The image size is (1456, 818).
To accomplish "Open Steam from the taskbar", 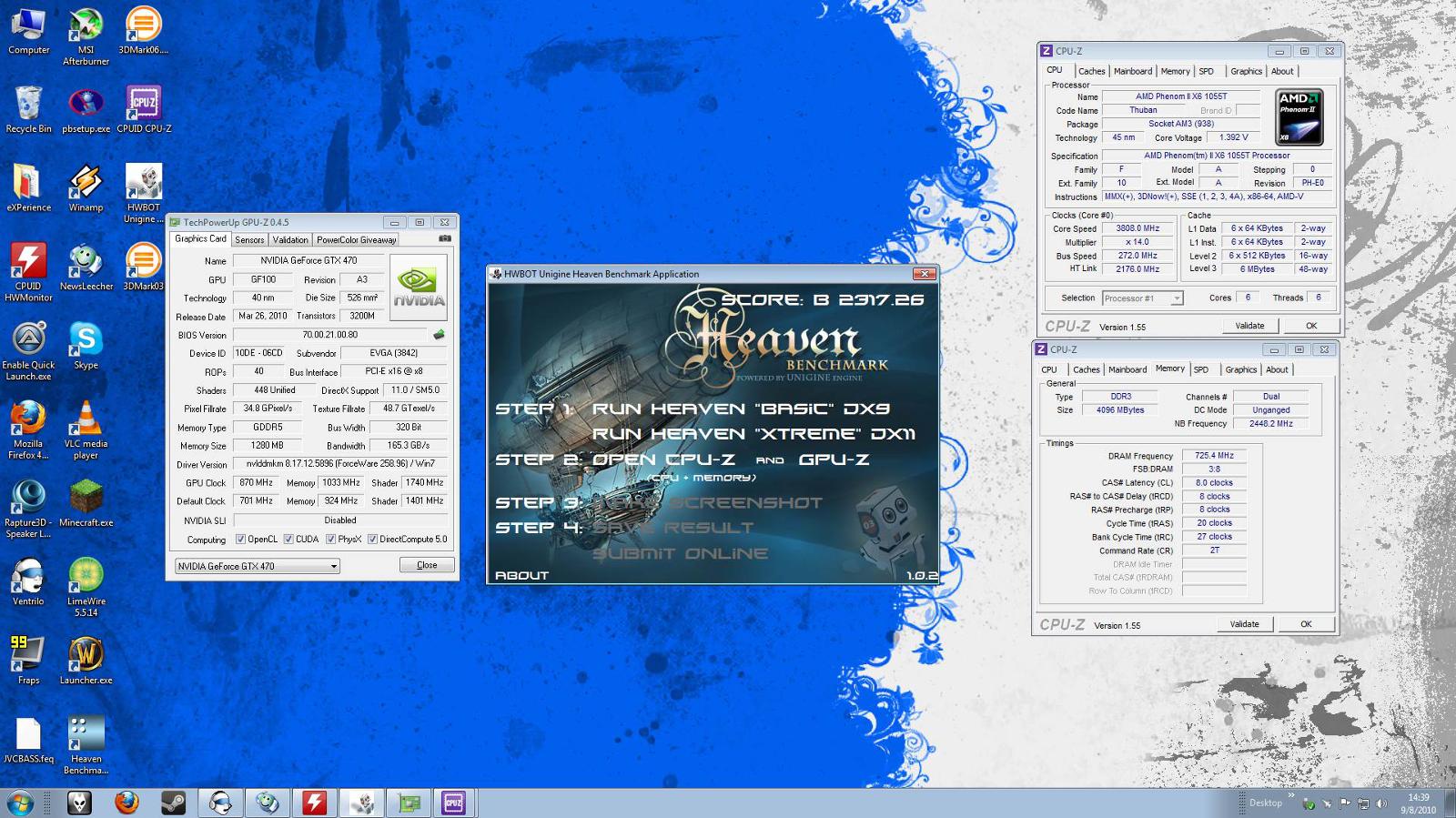I will (174, 803).
